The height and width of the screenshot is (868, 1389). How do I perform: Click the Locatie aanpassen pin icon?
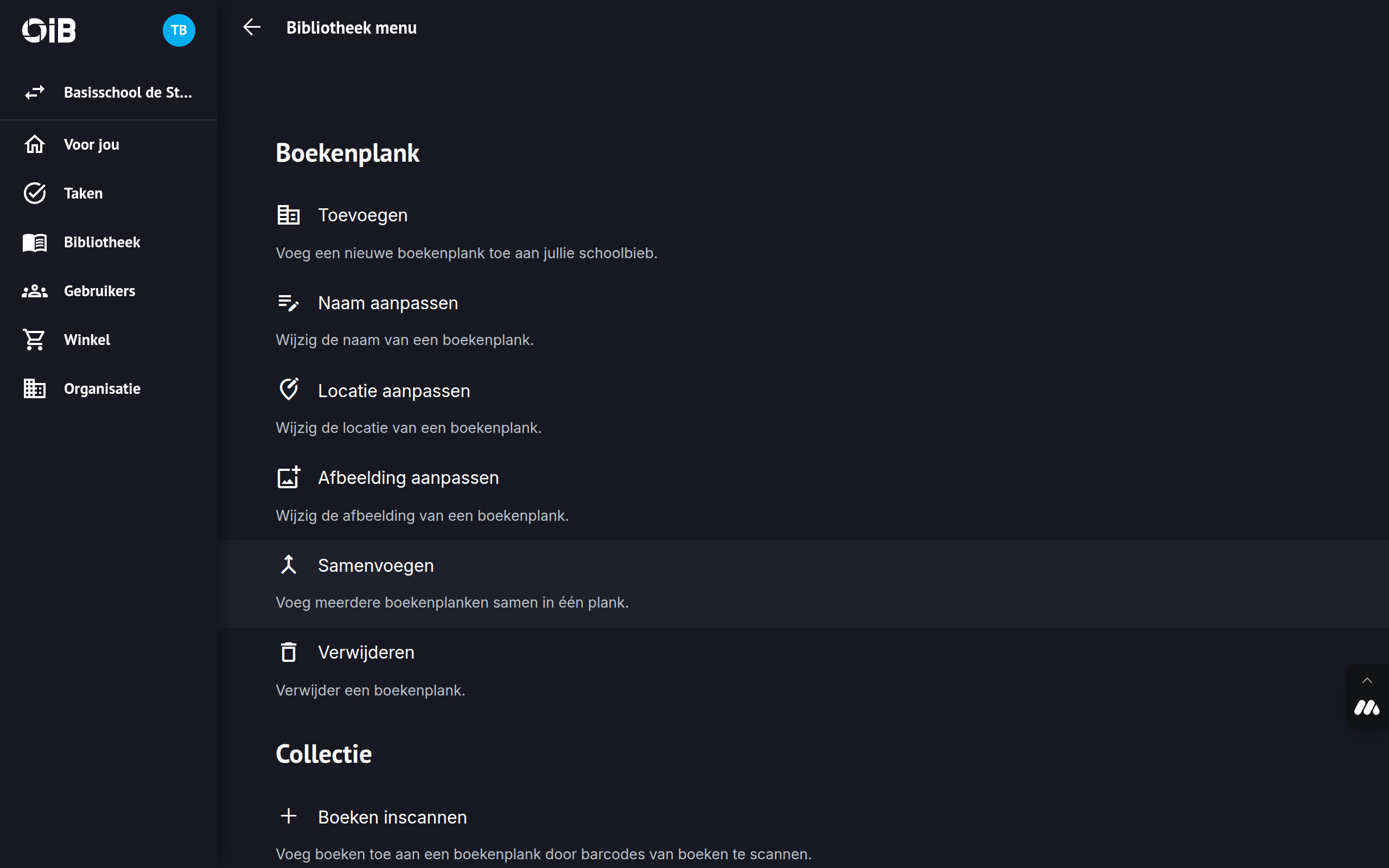click(288, 390)
